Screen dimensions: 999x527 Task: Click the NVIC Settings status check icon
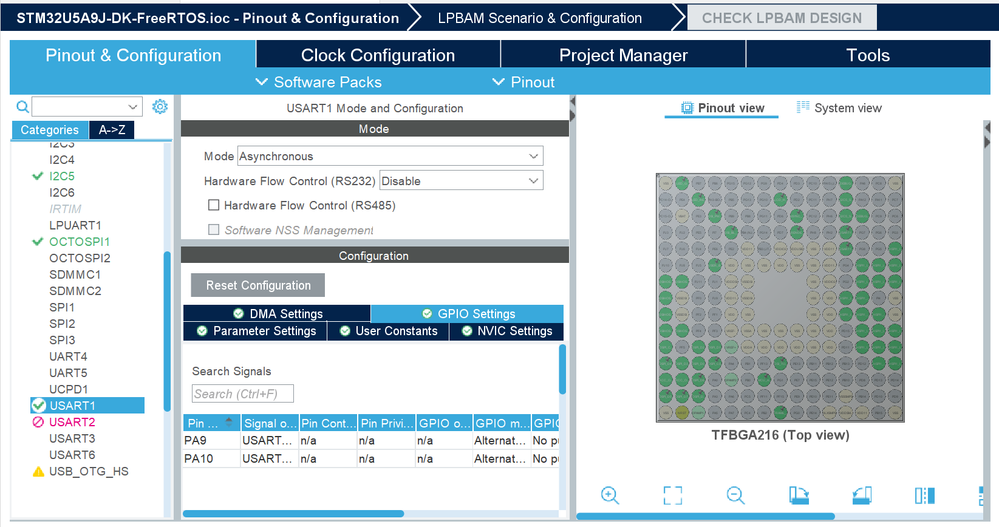467,331
